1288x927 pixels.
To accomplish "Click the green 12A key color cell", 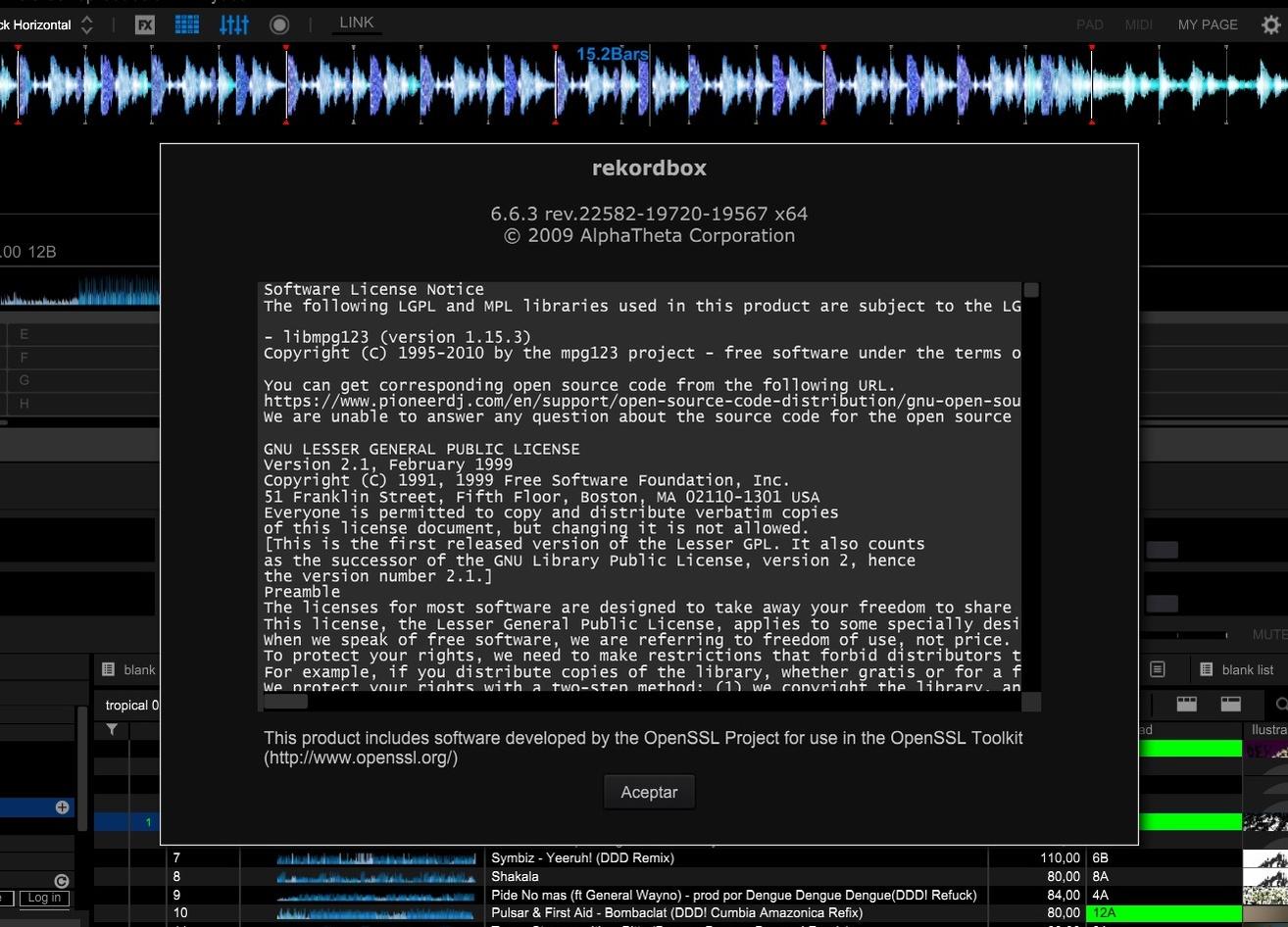I will 1164,912.
